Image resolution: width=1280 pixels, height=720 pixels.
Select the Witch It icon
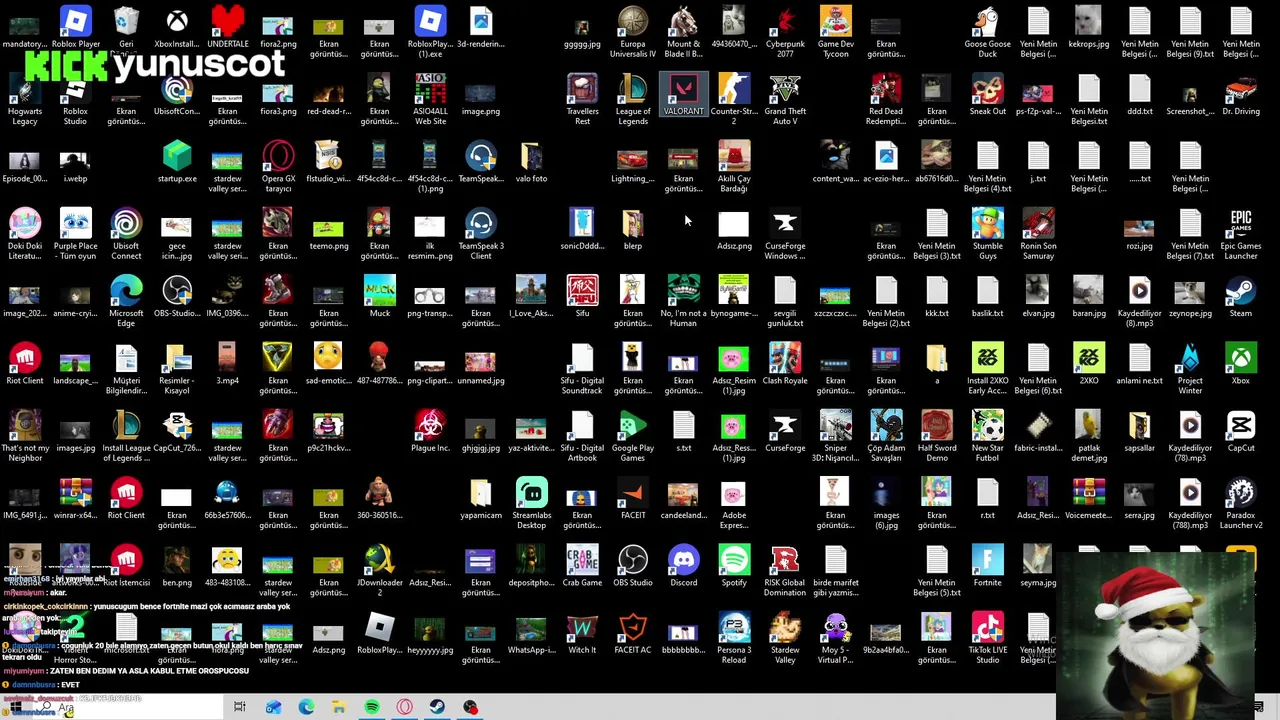[x=582, y=634]
